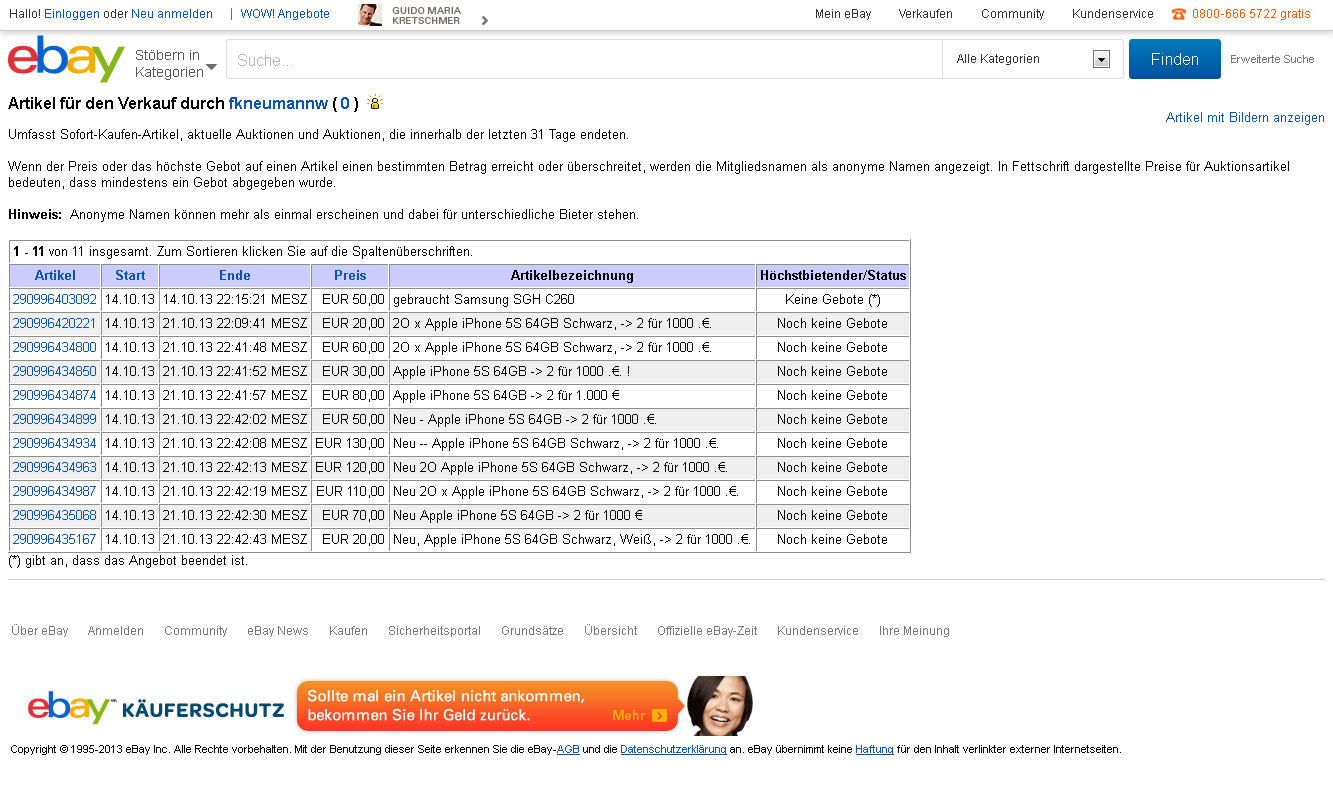
Task: Click the new member icon beside fkneumannw
Action: (x=375, y=102)
